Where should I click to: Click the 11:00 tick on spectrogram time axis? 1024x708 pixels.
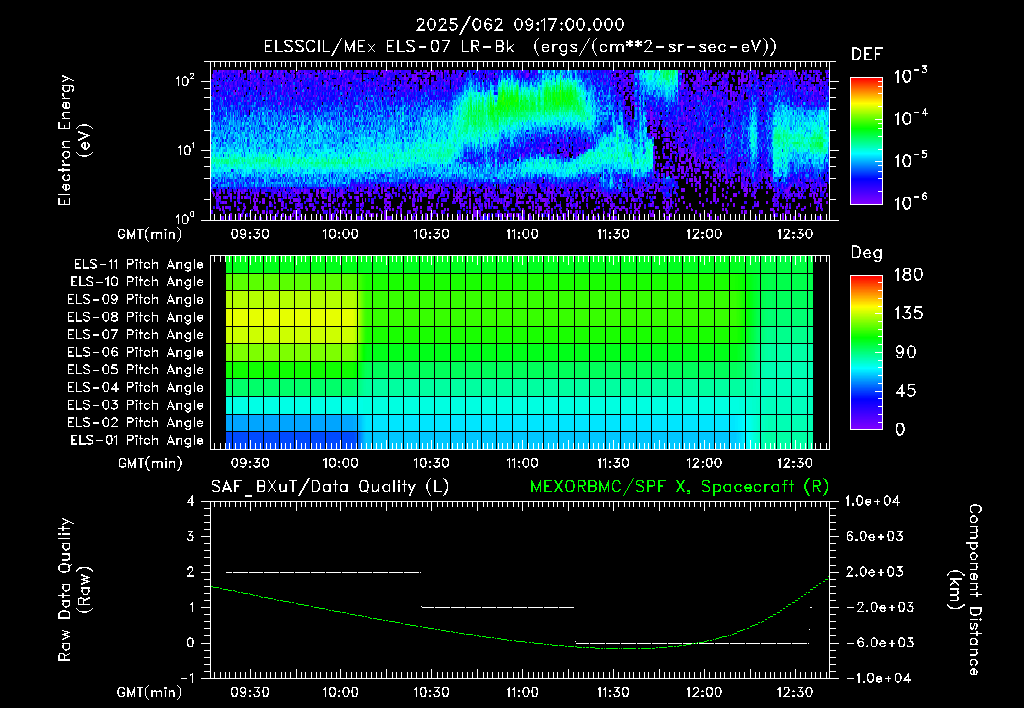522,234
